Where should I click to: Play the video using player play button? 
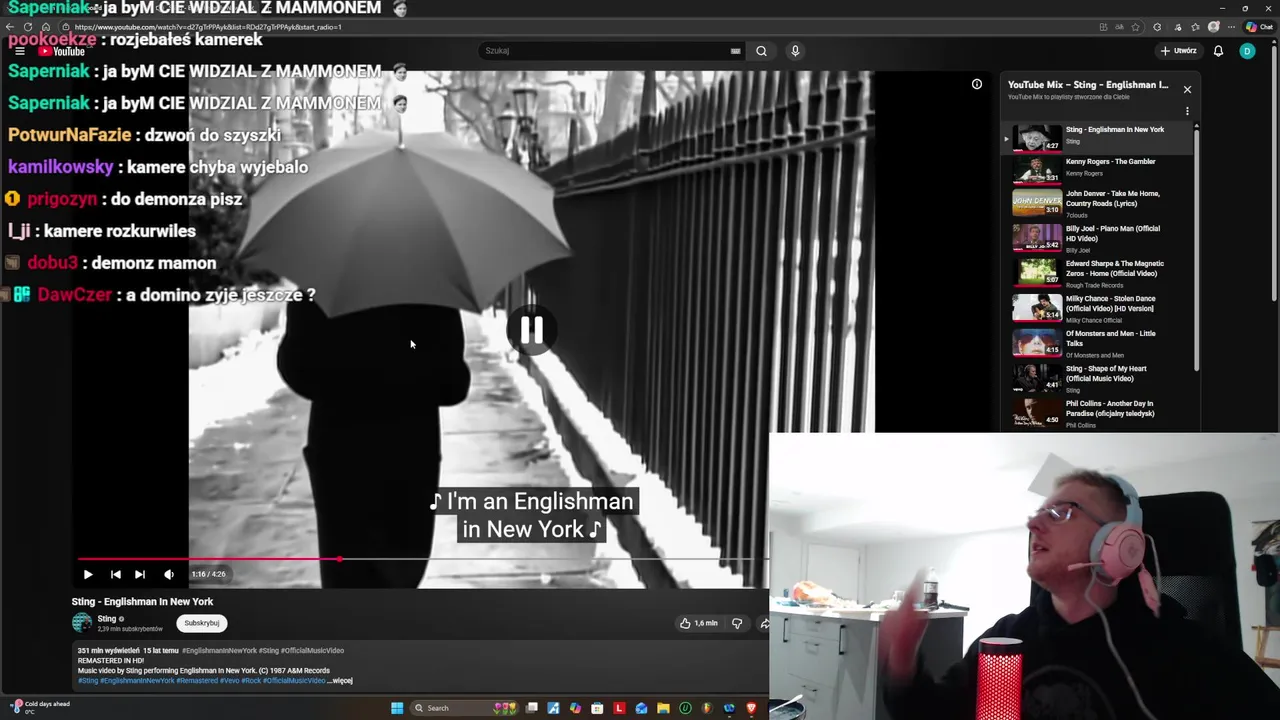pyautogui.click(x=88, y=574)
